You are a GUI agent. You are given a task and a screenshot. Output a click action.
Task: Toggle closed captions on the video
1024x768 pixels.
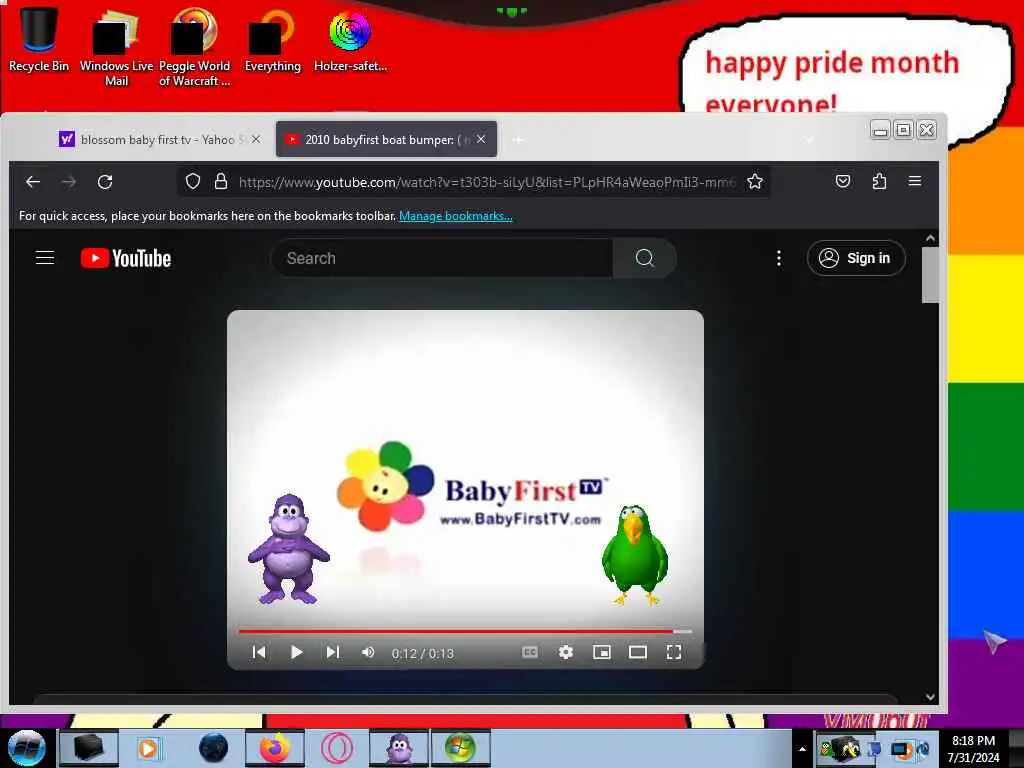click(530, 652)
